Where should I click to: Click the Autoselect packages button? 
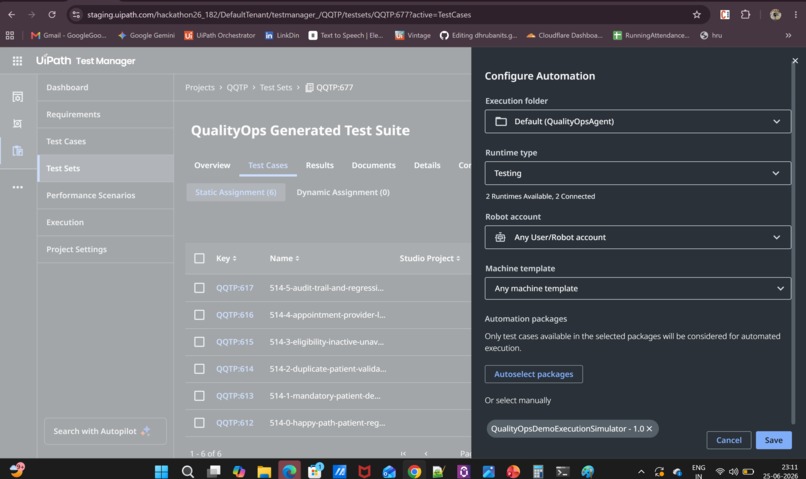tap(534, 374)
